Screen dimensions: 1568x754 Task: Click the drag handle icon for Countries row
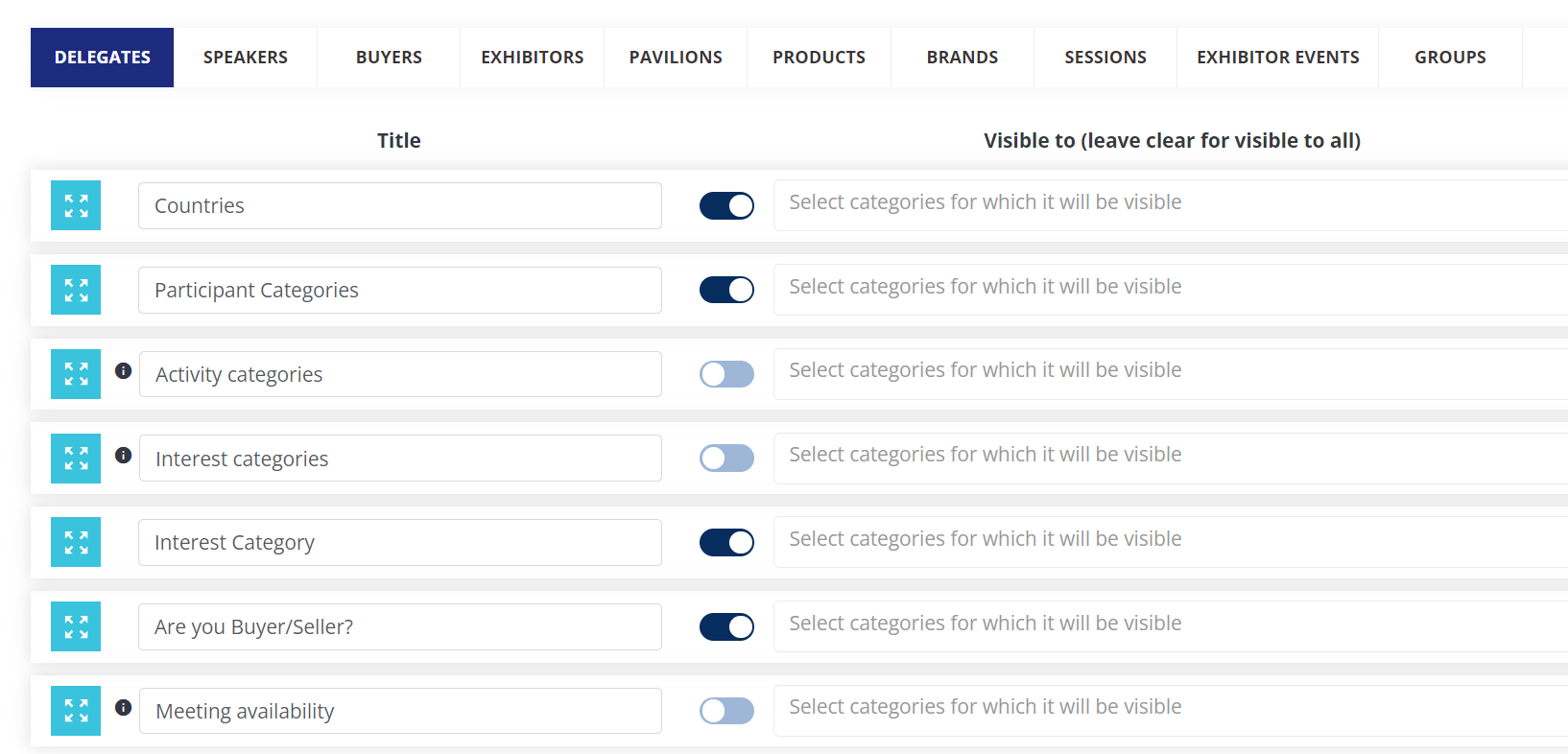(76, 205)
